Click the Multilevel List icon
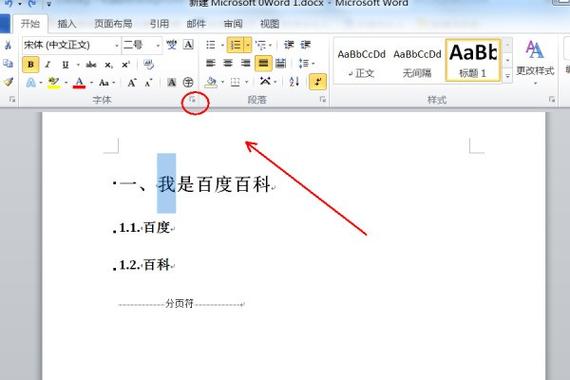The image size is (570, 380). click(x=261, y=45)
